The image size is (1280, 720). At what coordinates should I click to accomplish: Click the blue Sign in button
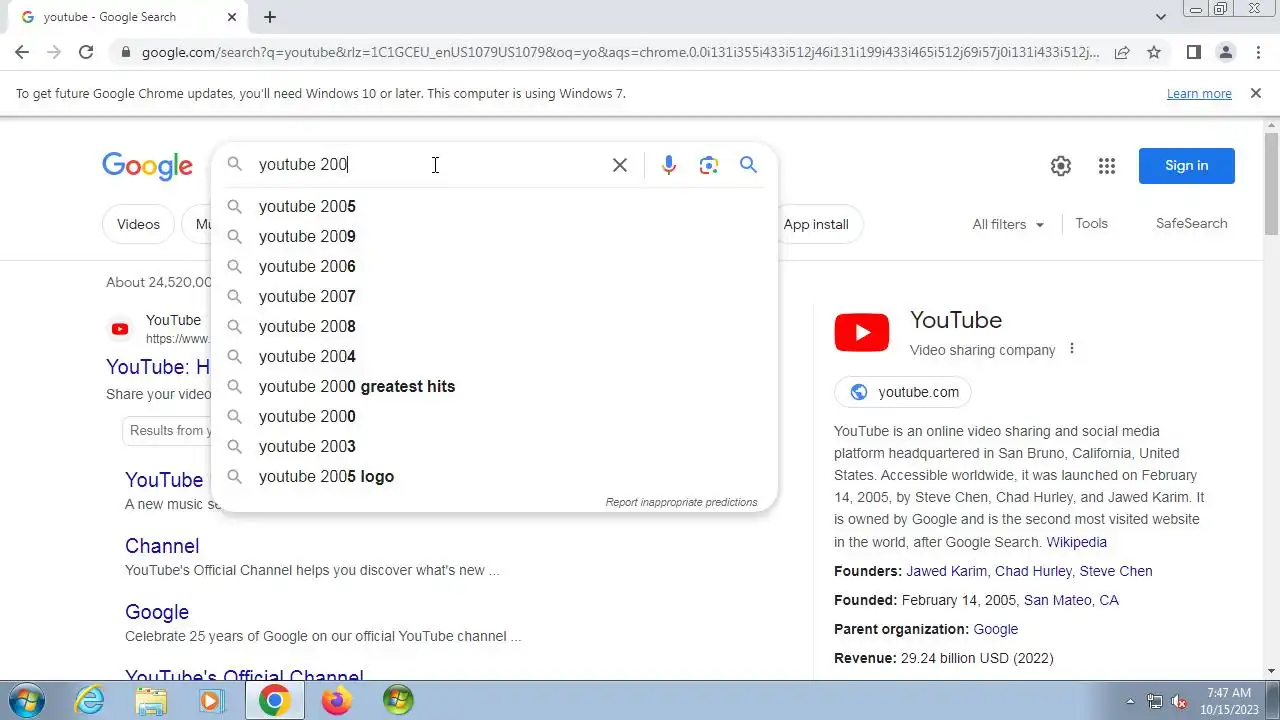click(x=1186, y=166)
